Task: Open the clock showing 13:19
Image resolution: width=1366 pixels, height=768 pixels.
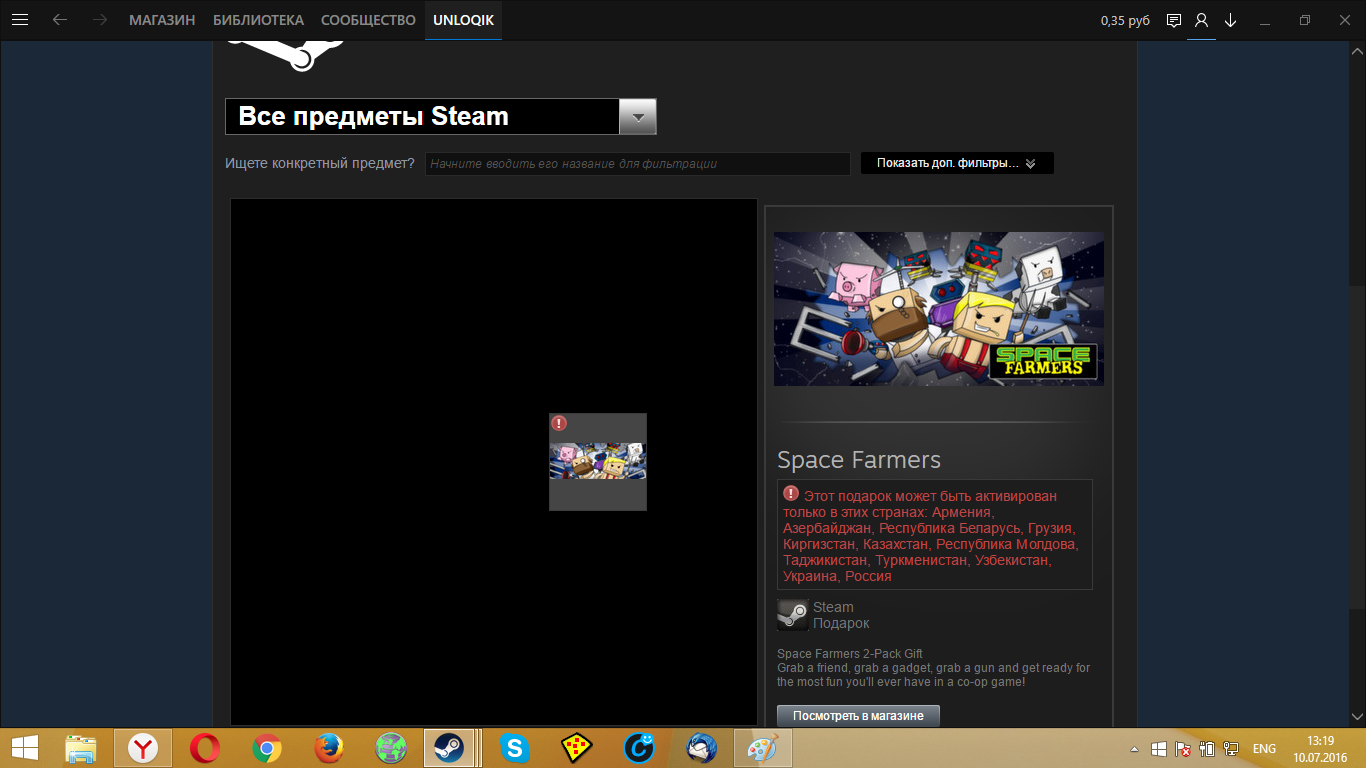Action: click(x=1321, y=748)
